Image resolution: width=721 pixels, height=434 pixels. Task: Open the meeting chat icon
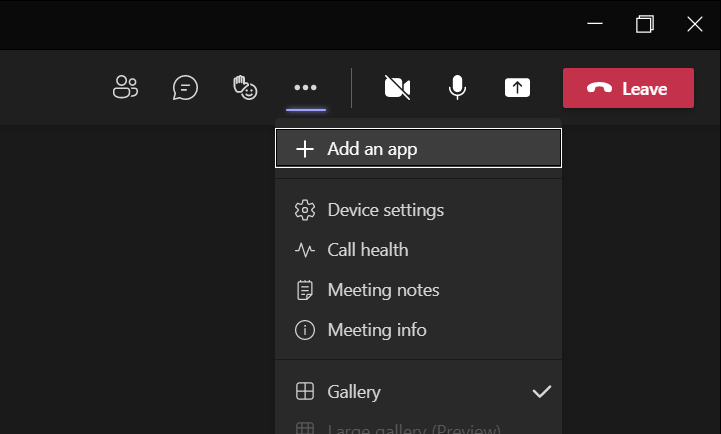click(185, 88)
